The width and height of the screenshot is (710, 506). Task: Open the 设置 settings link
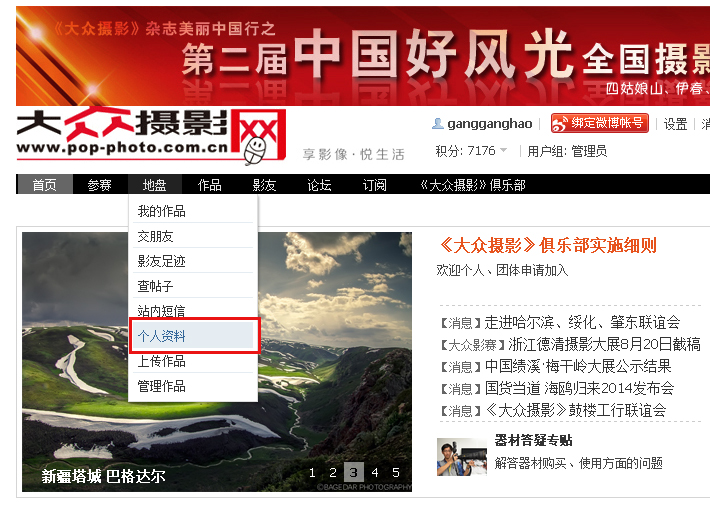pyautogui.click(x=675, y=124)
